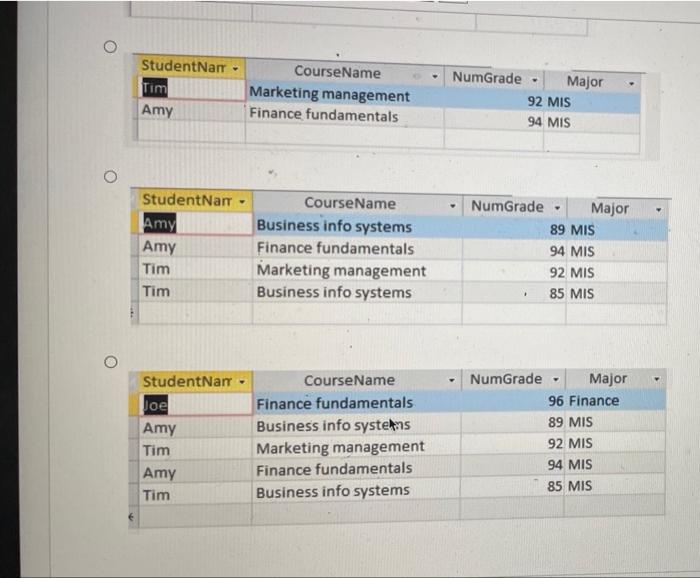Click Business info systems with grade 89 in four-row table
700x578 pixels.
[x=357, y=226]
